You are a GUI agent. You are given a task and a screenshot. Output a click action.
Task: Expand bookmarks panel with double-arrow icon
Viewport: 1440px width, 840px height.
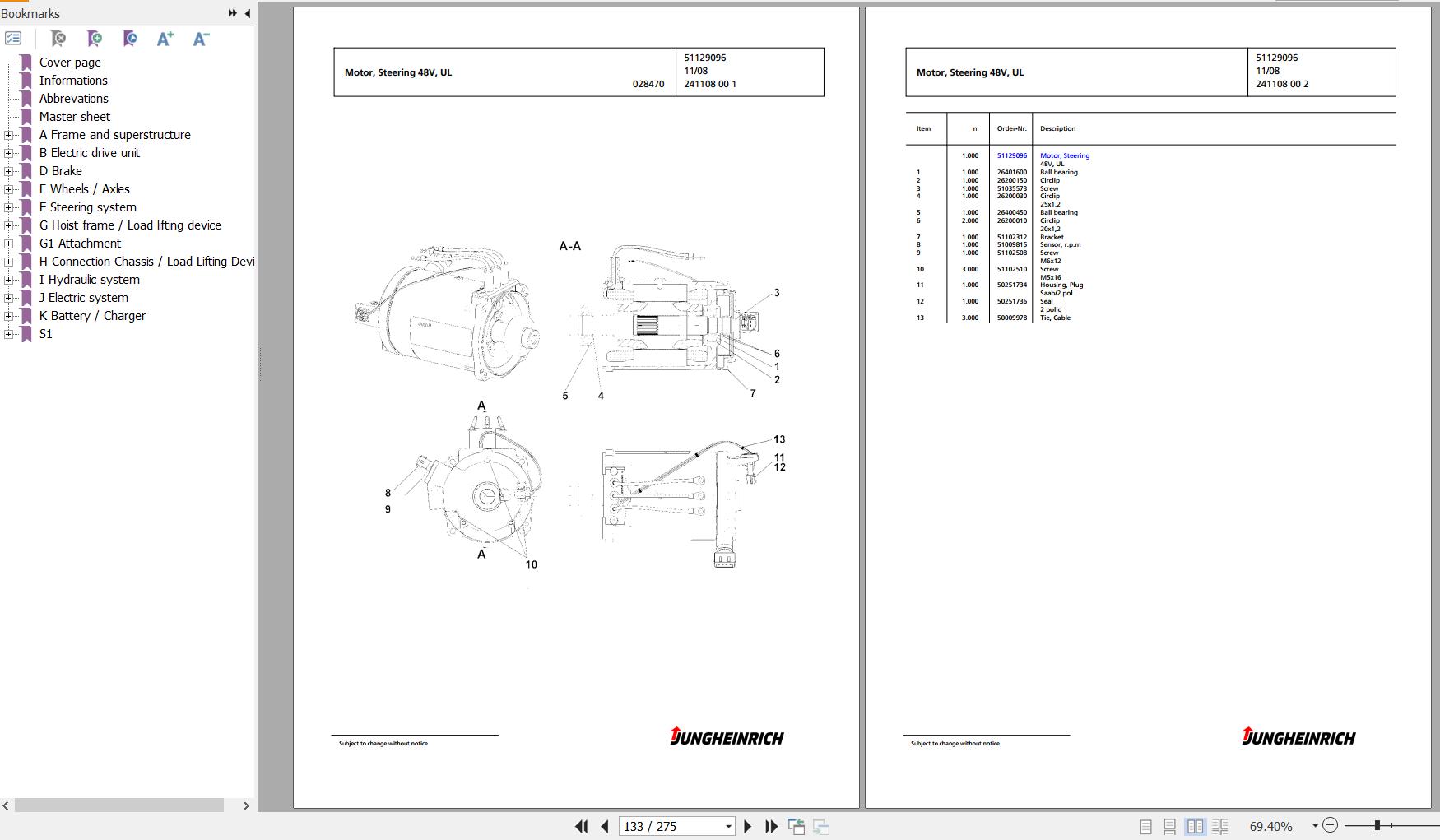(232, 13)
